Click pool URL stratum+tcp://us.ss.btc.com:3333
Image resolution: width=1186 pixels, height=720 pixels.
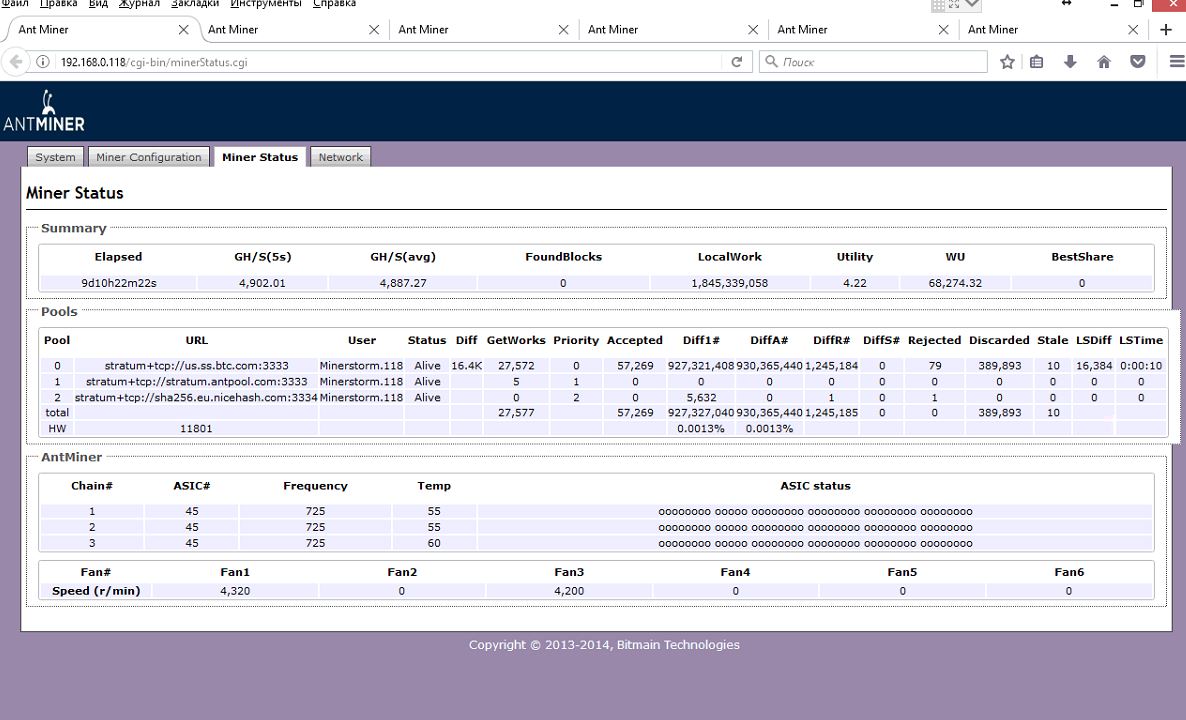click(197, 365)
